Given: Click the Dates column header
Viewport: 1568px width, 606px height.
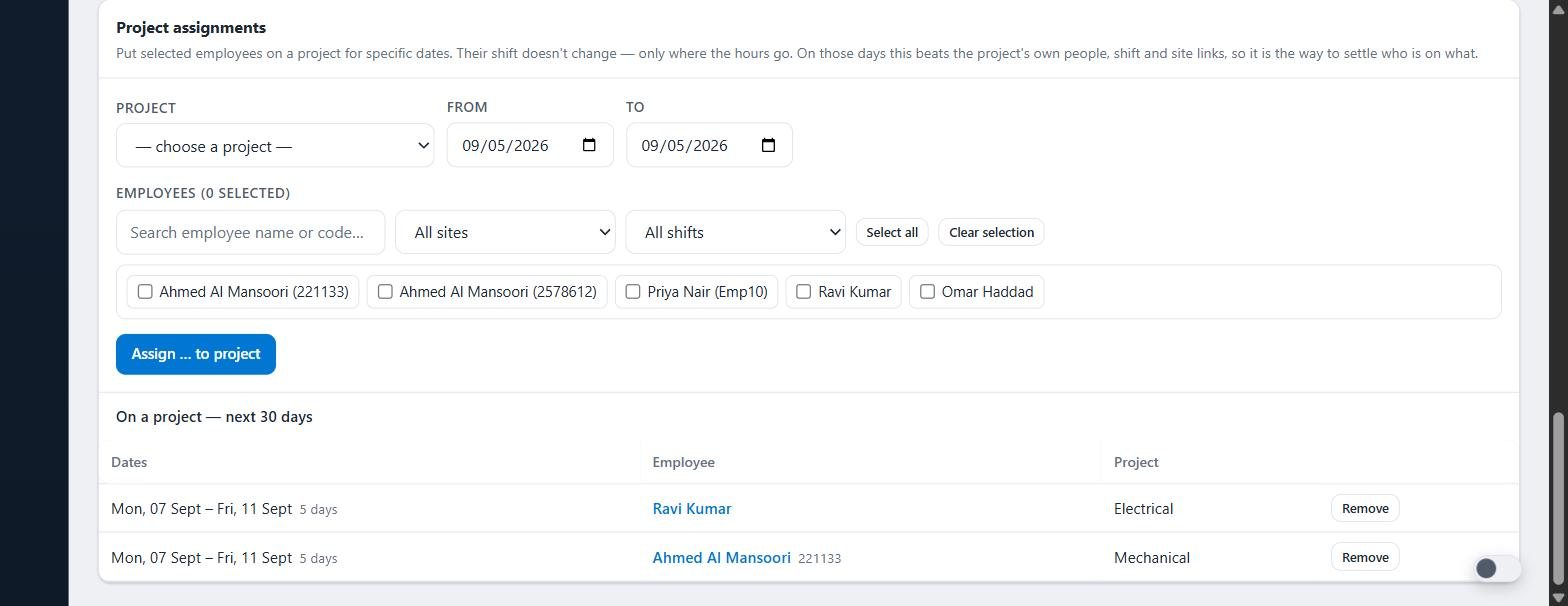Looking at the screenshot, I should (129, 462).
